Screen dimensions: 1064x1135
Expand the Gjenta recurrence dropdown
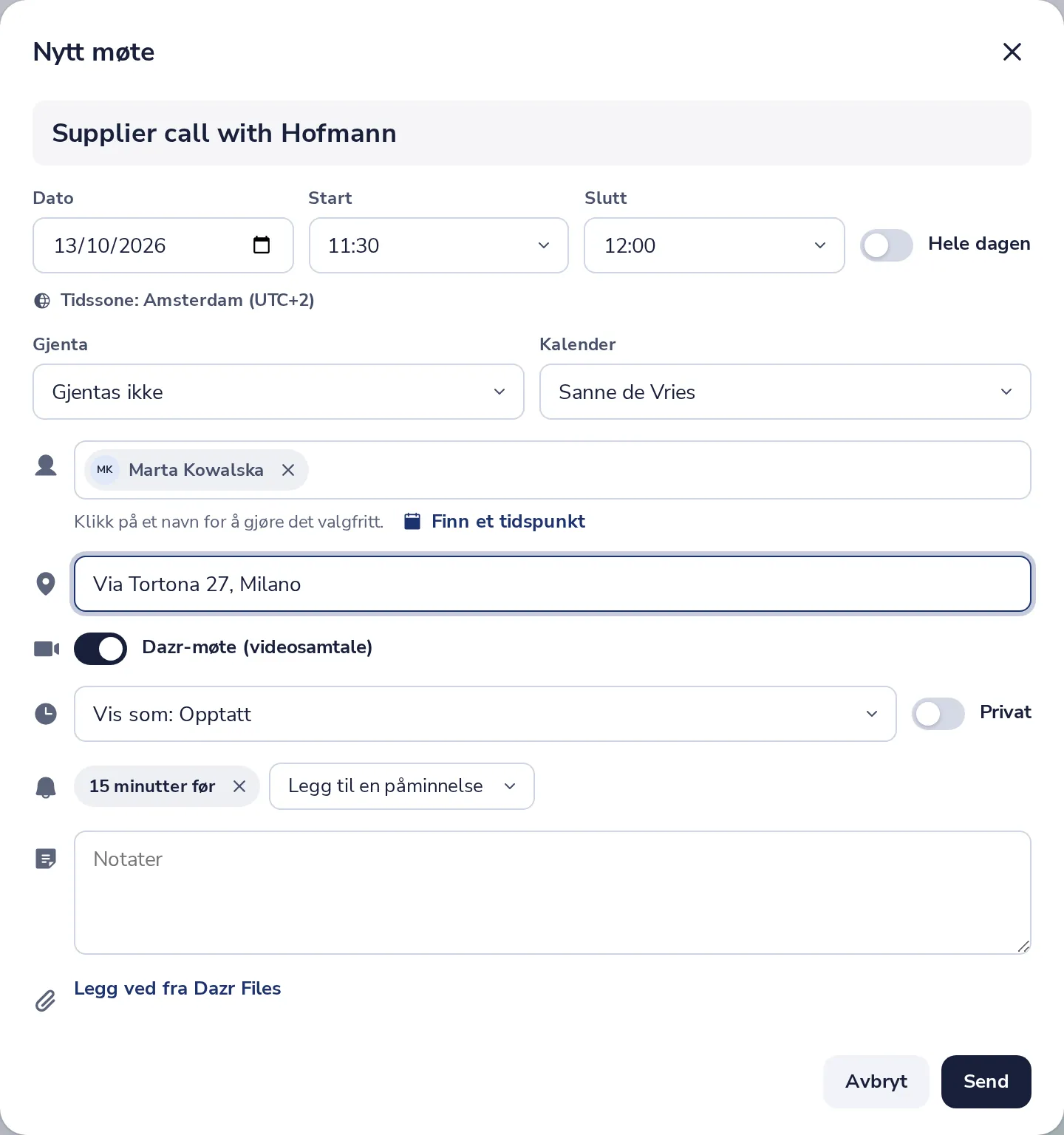[279, 392]
